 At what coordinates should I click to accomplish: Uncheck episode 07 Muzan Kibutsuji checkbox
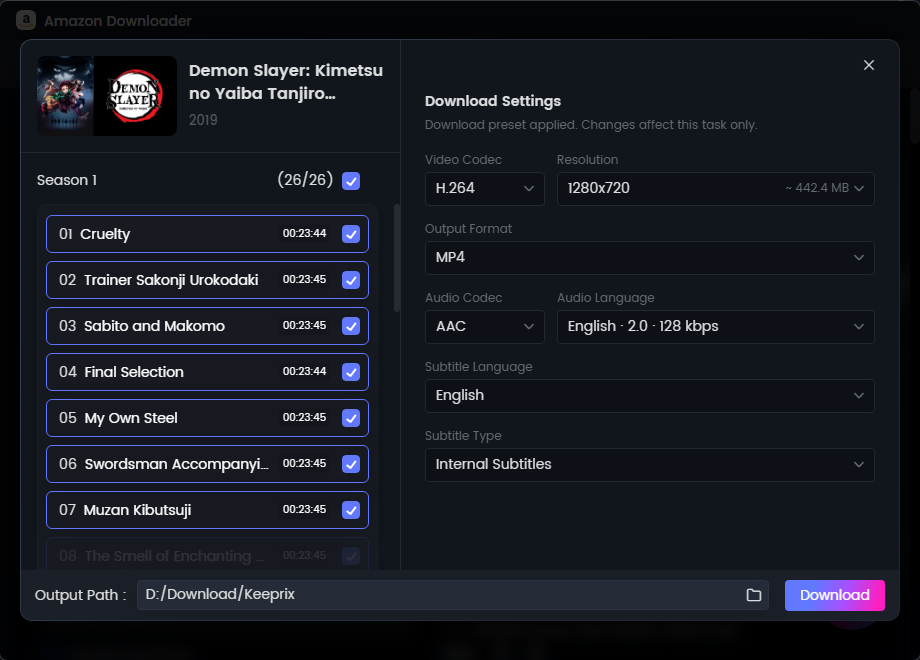[x=351, y=510]
